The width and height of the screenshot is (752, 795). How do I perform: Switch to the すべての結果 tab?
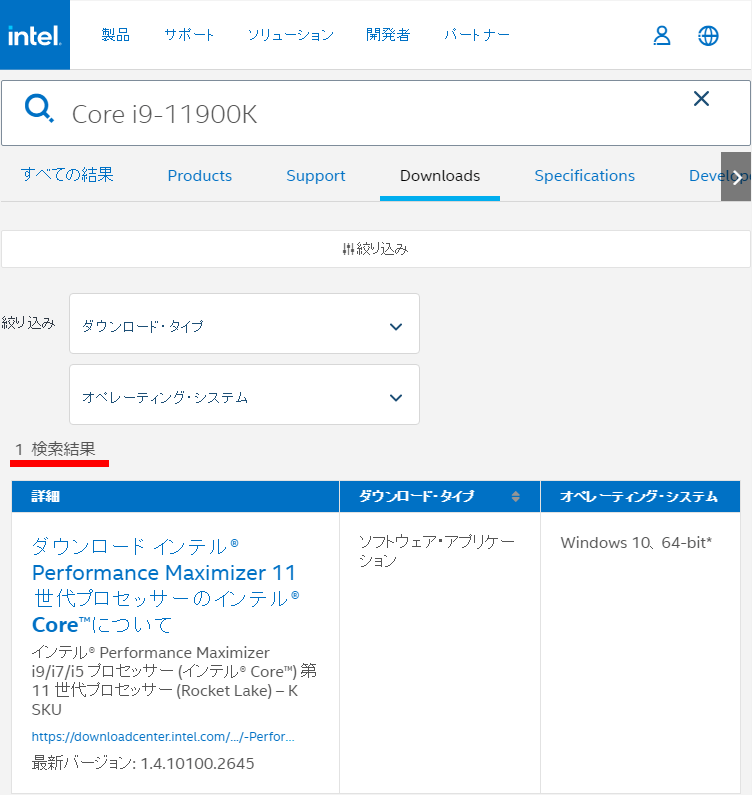[67, 175]
